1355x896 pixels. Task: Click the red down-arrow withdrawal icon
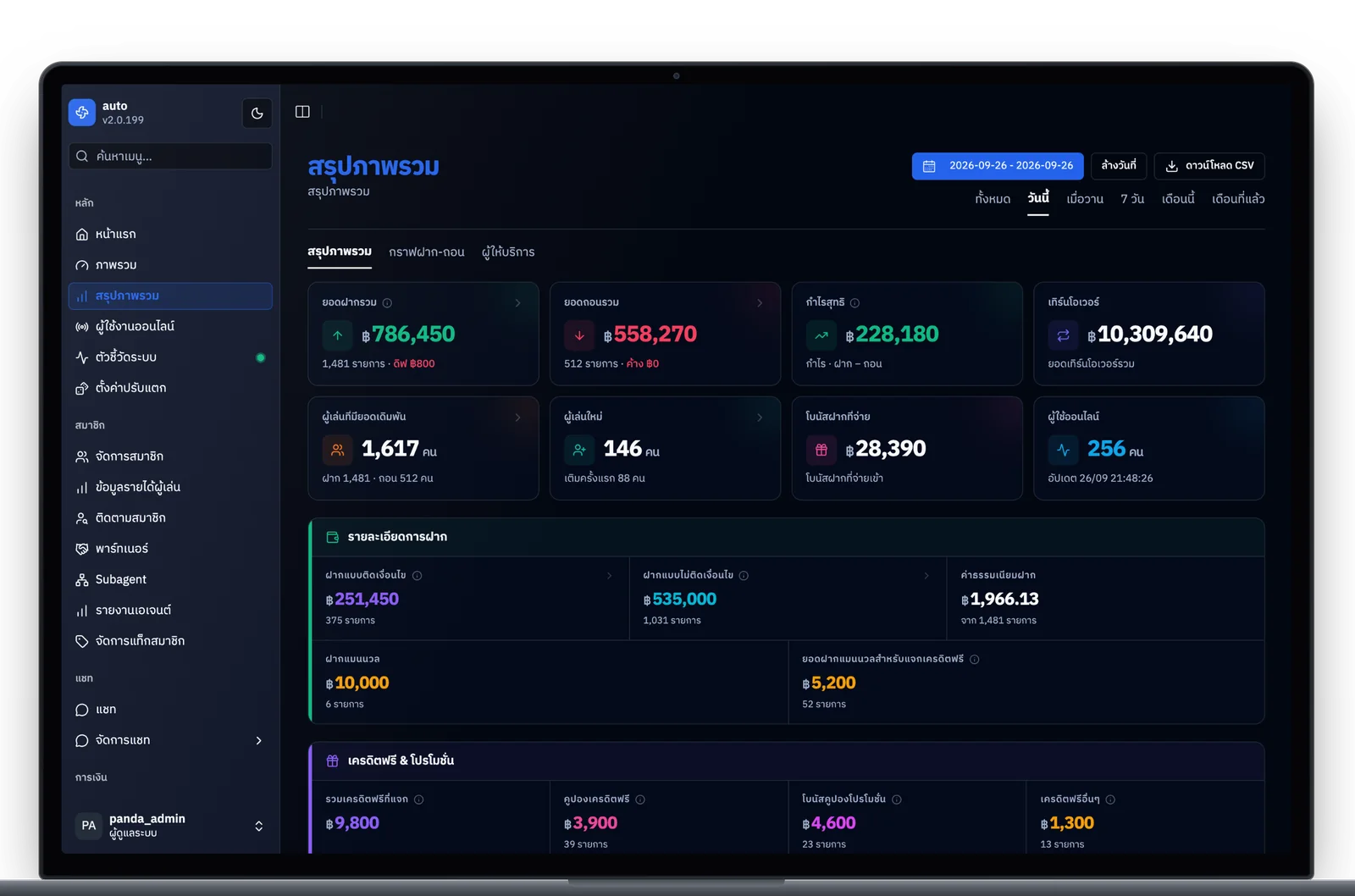click(x=579, y=335)
